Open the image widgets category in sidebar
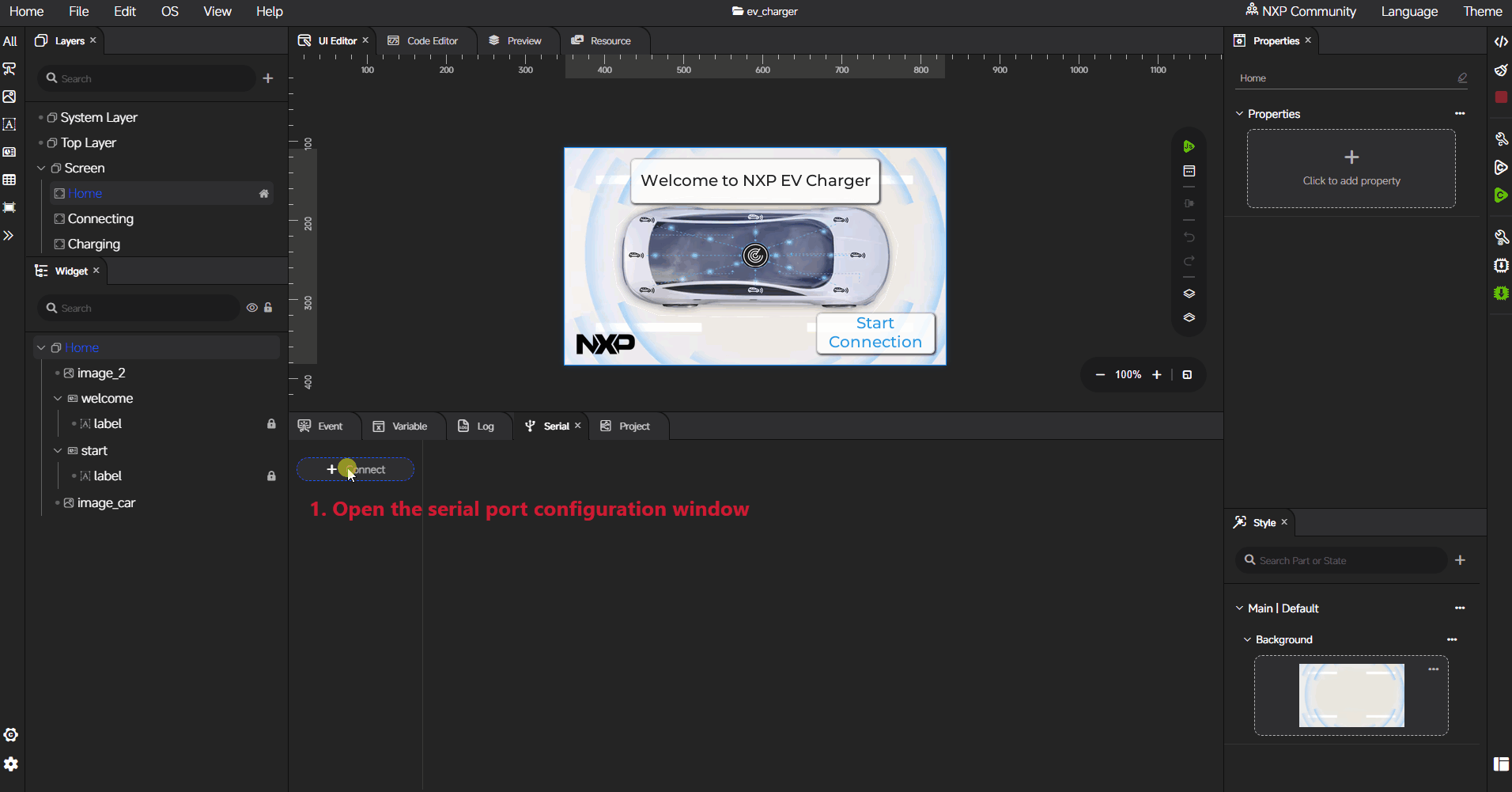 click(9, 97)
